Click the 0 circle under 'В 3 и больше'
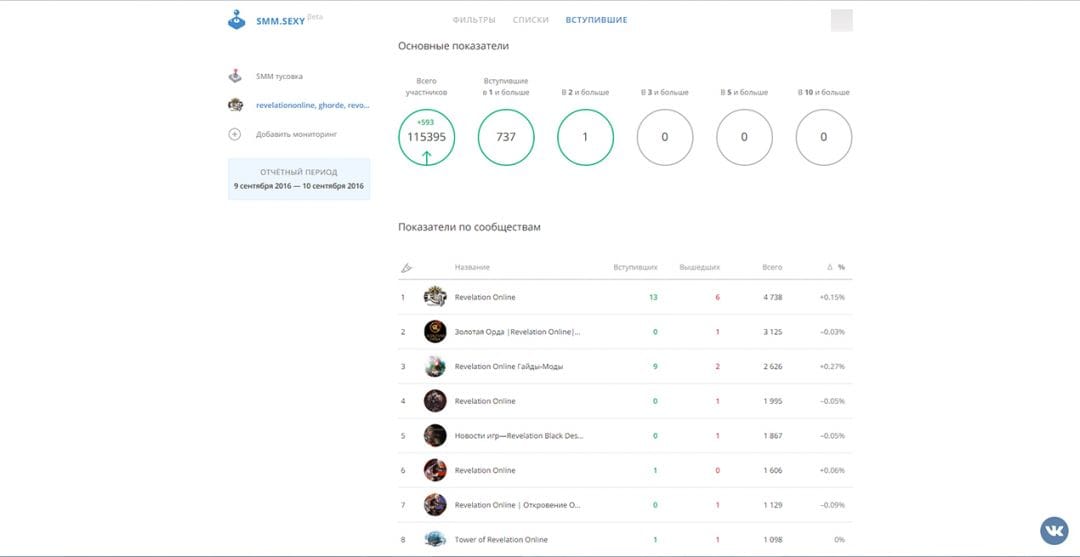The image size is (1080, 557). pyautogui.click(x=665, y=137)
